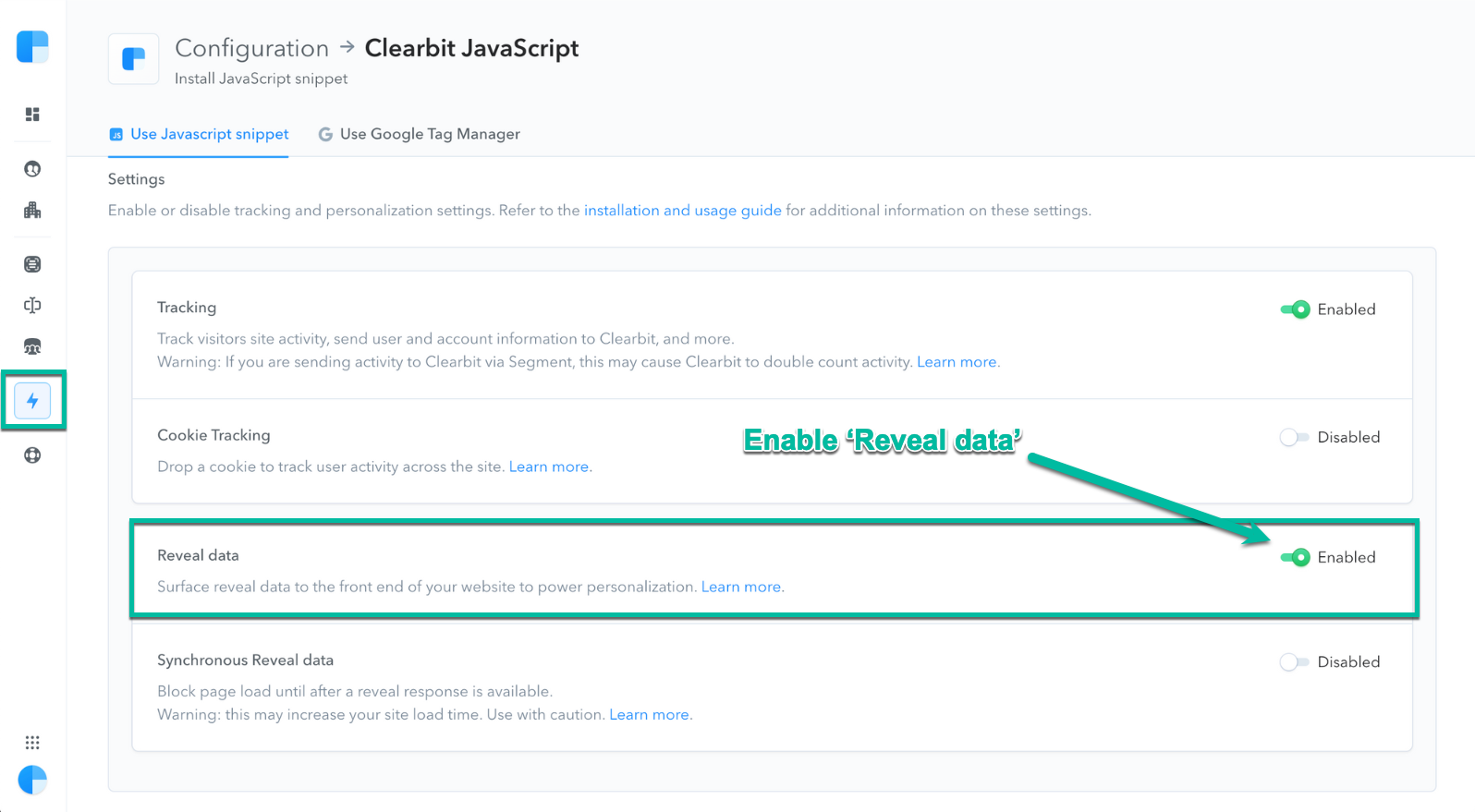Click the lightning bolt configuration icon
This screenshot has height=812, width=1475.
tap(32, 401)
